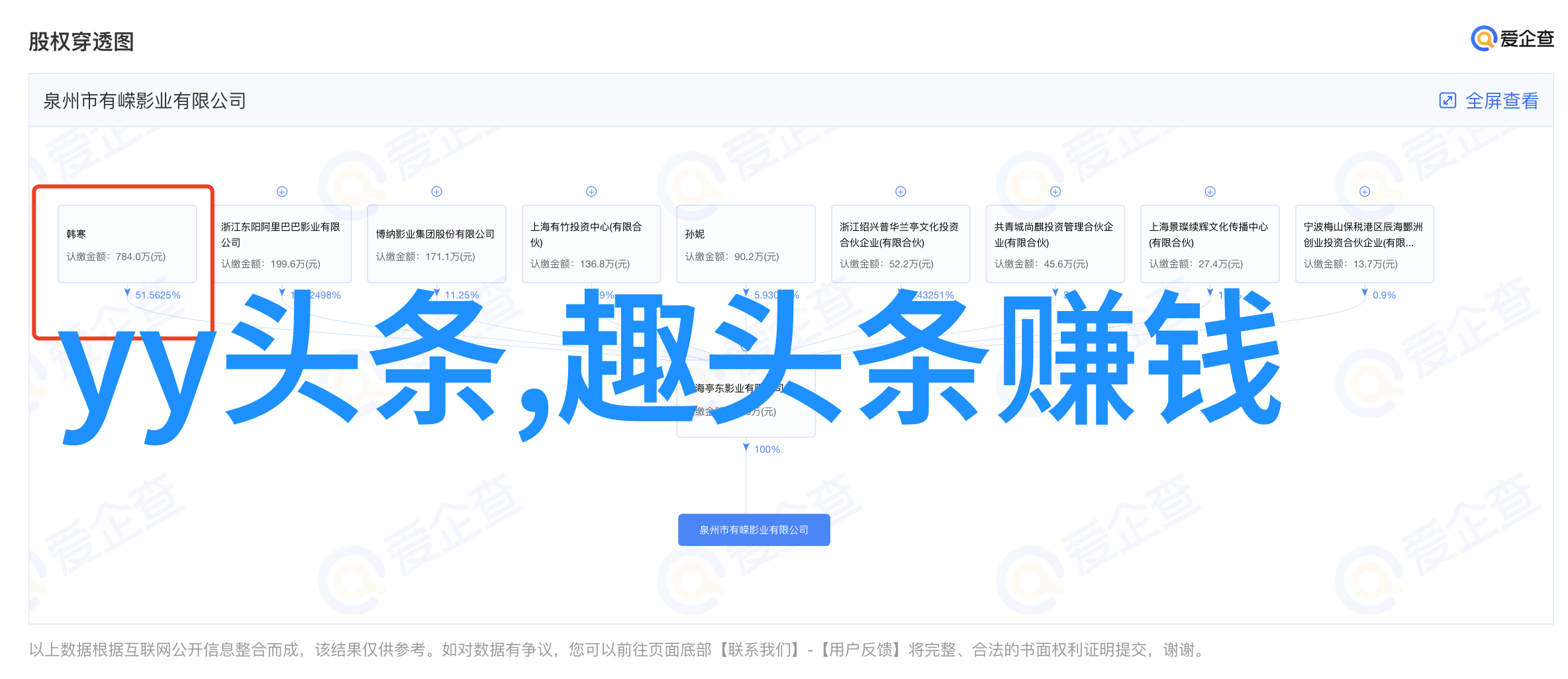Click the 51.5625% share label
The width and height of the screenshot is (1568, 679).
coord(158,295)
